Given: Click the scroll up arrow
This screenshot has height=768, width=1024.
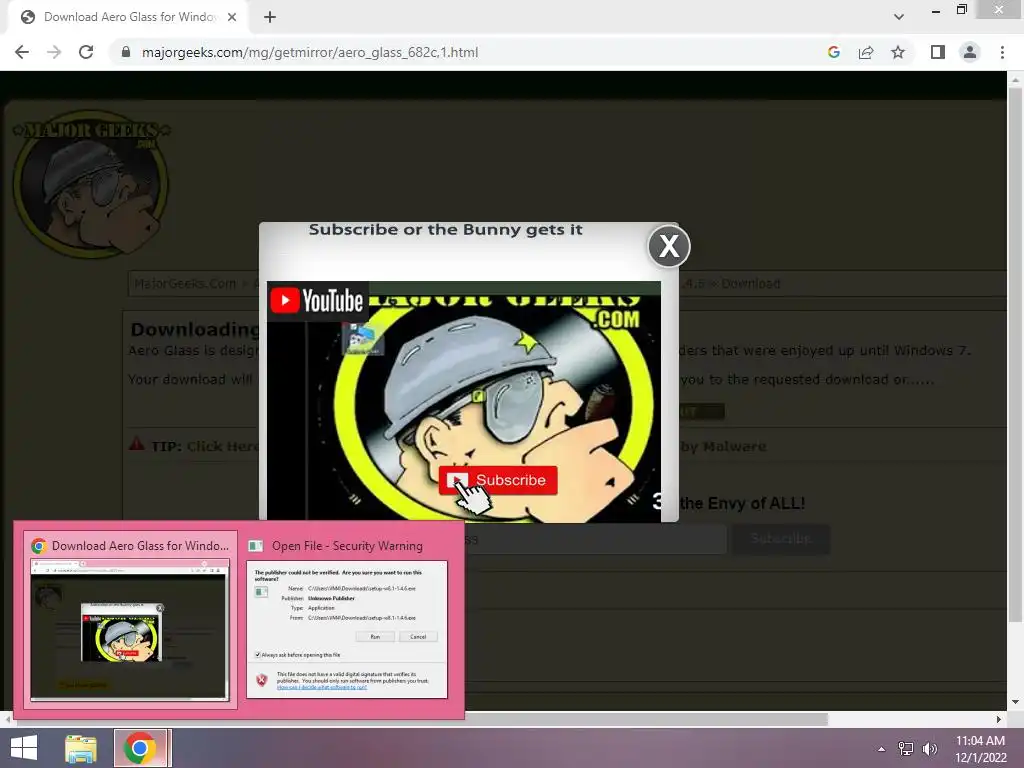Looking at the screenshot, I should coord(1015,79).
